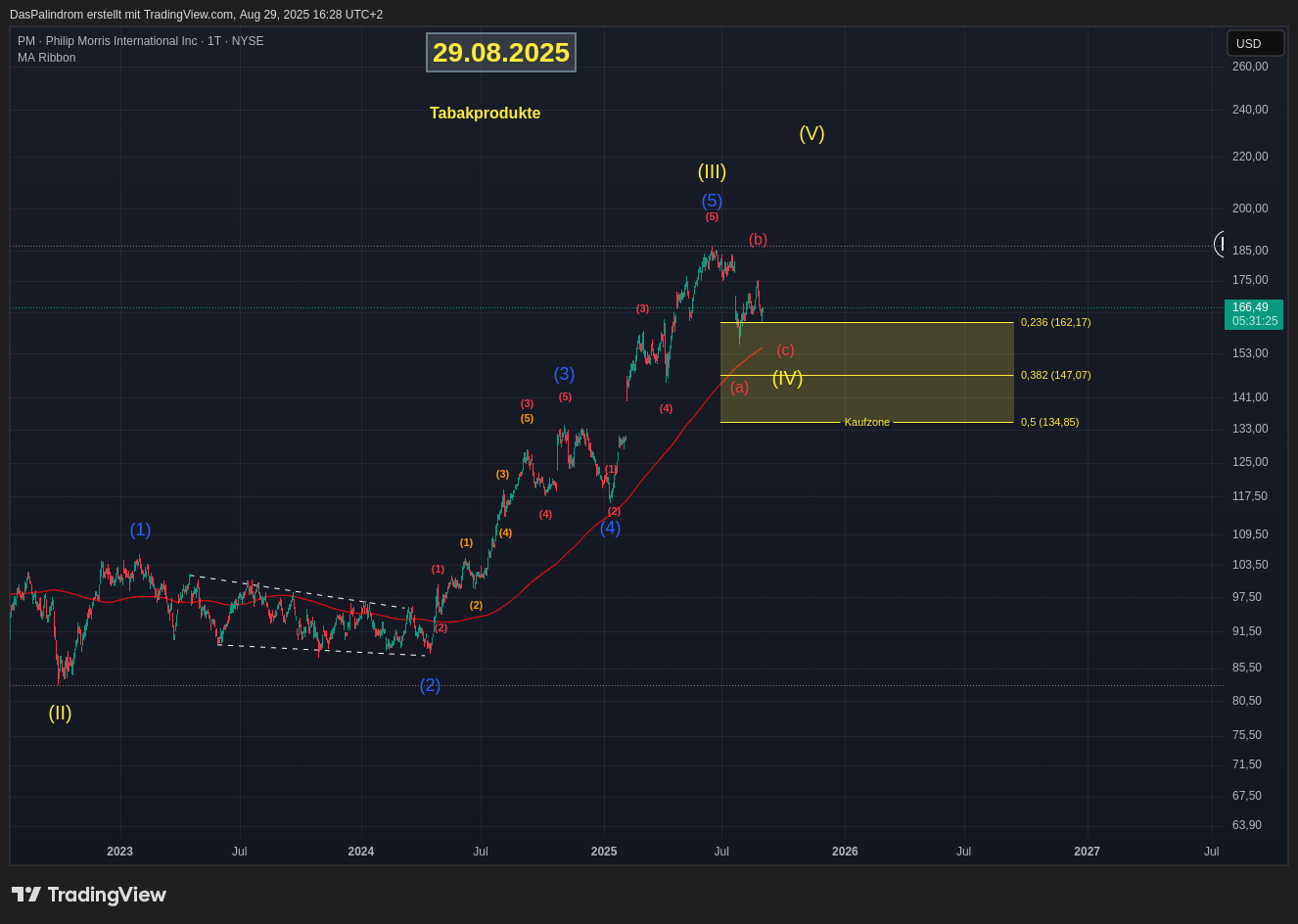The width and height of the screenshot is (1298, 924).
Task: Click the Tabakprodukte text label
Action: pyautogui.click(x=485, y=114)
